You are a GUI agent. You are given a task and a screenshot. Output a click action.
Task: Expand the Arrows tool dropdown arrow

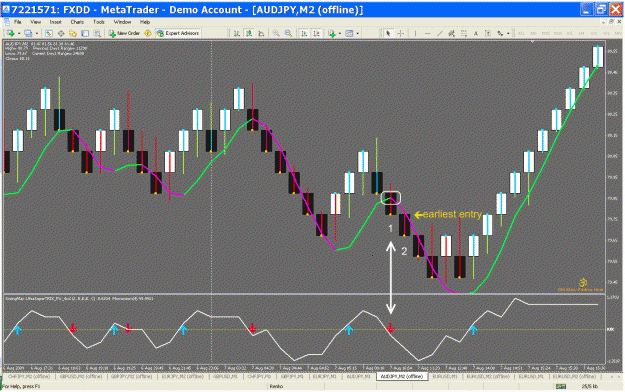point(508,33)
